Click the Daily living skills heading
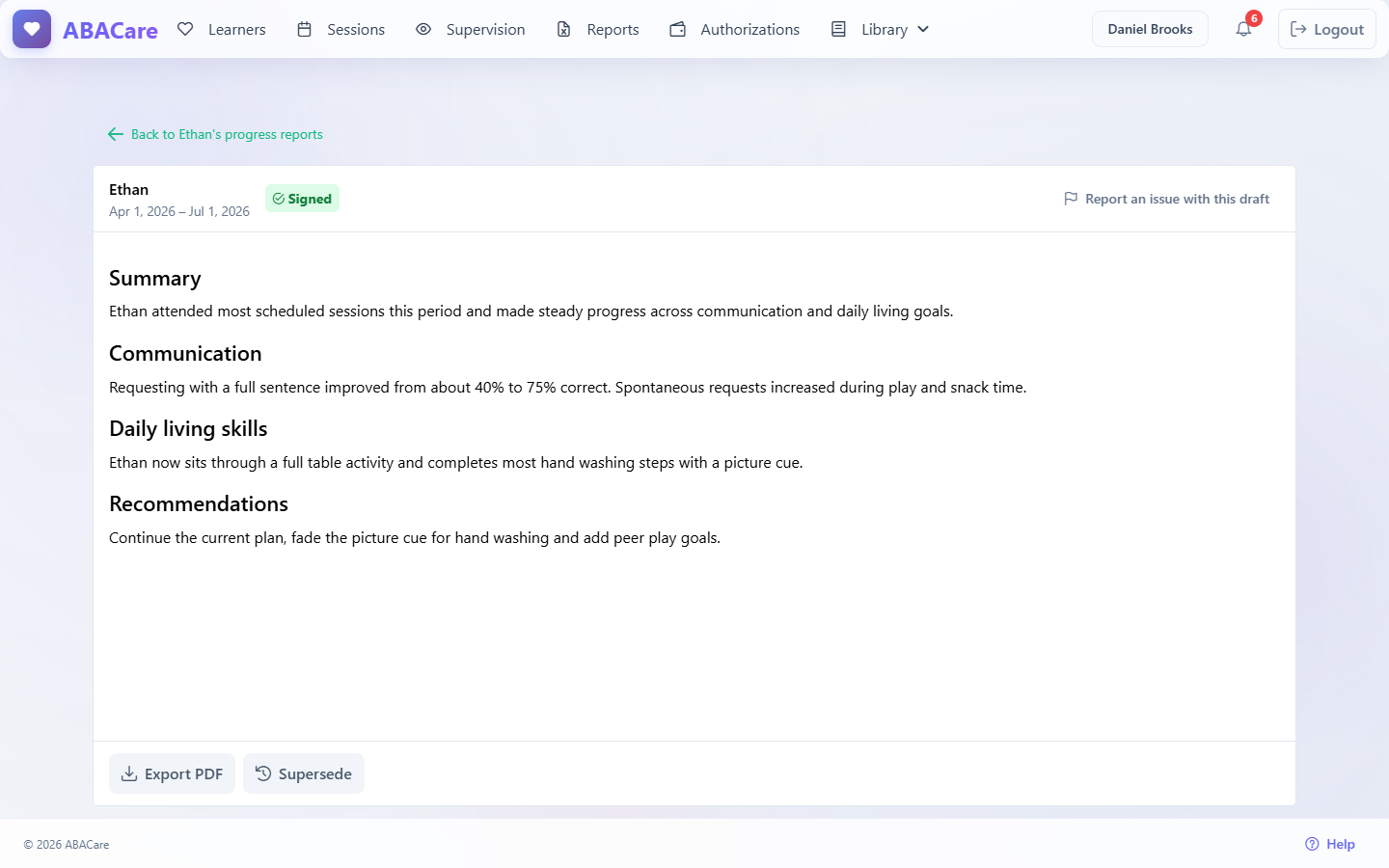The width and height of the screenshot is (1389, 868). point(188,428)
